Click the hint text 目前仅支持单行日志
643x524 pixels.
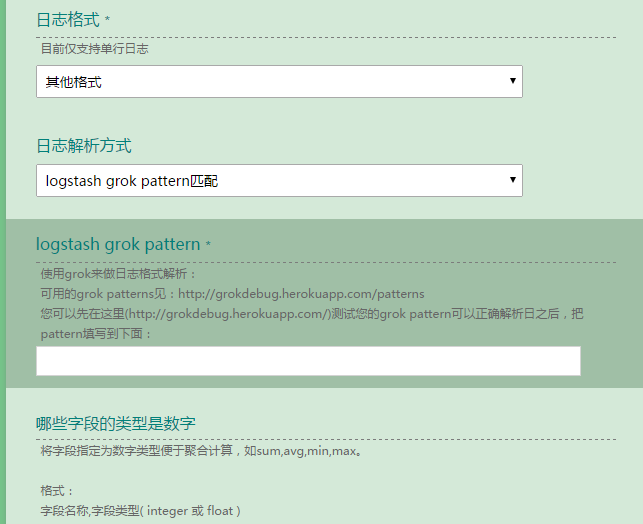click(x=94, y=48)
